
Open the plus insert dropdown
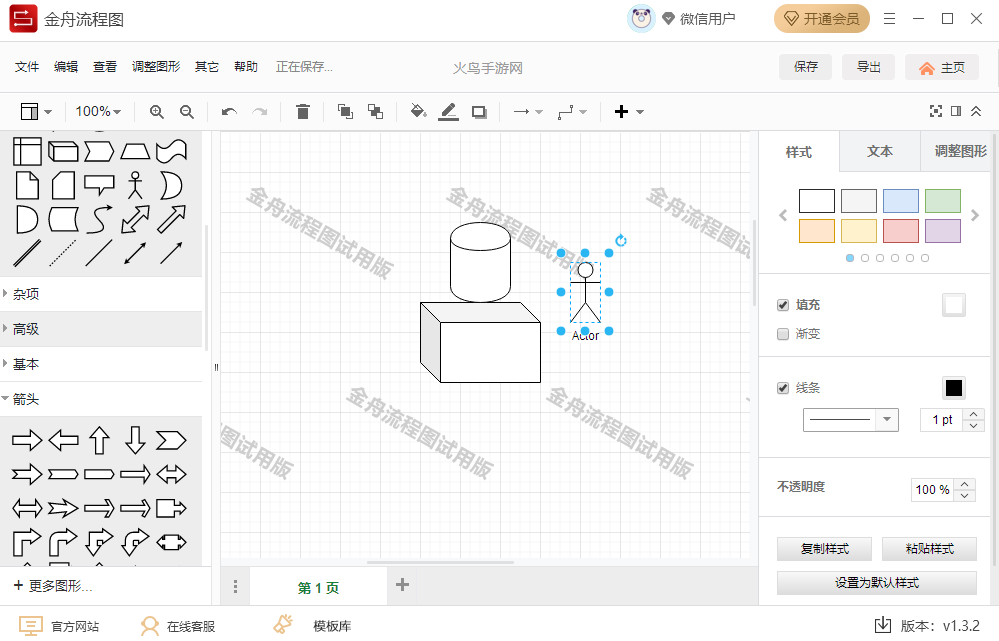click(x=629, y=112)
